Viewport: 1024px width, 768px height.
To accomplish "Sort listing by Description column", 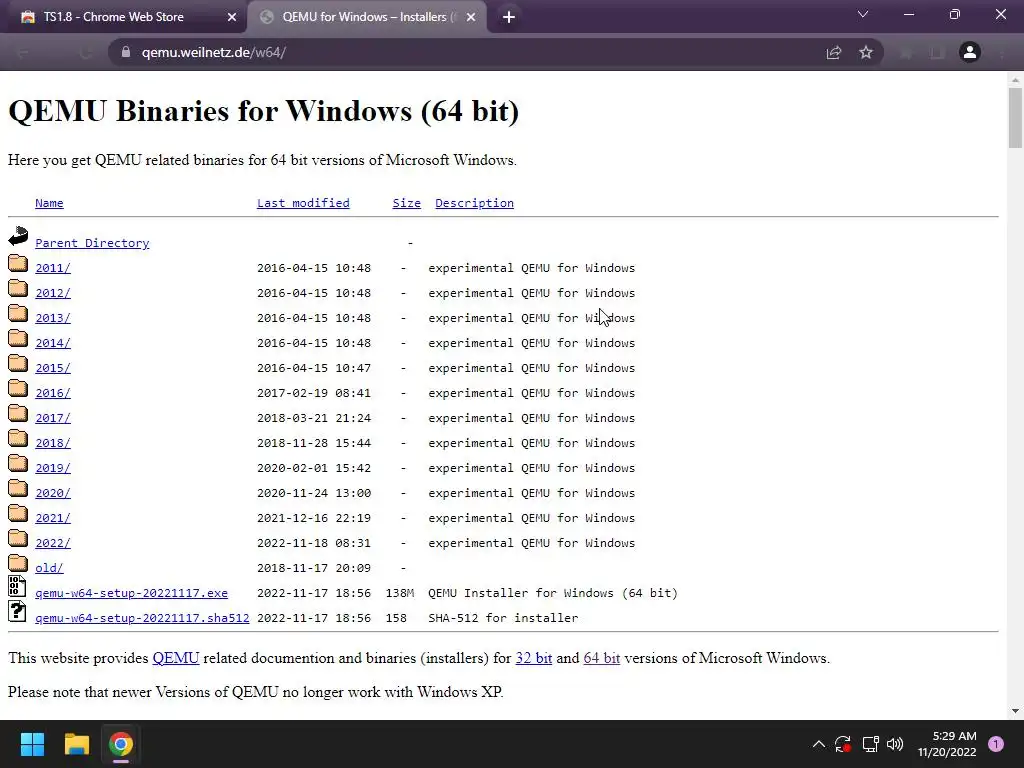I will tap(474, 203).
